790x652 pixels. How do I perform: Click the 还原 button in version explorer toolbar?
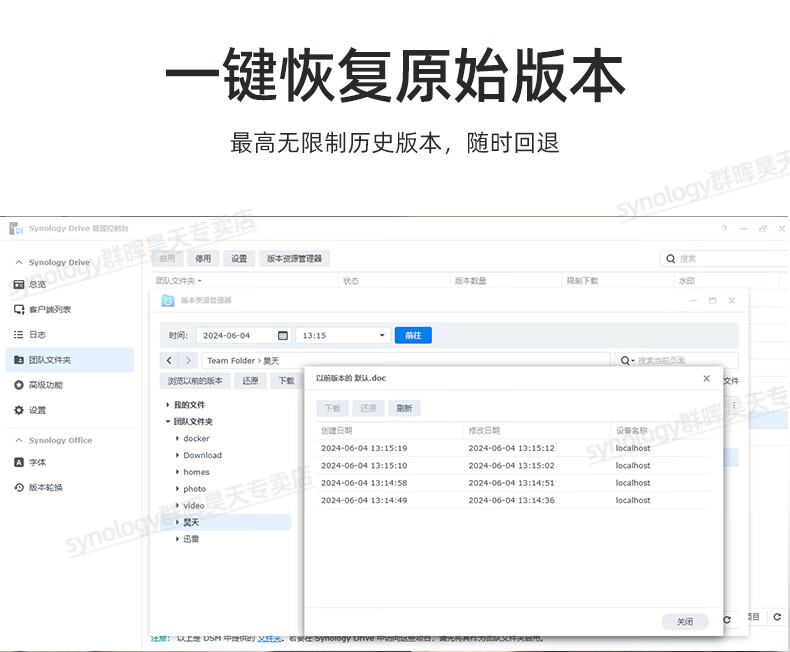(250, 381)
